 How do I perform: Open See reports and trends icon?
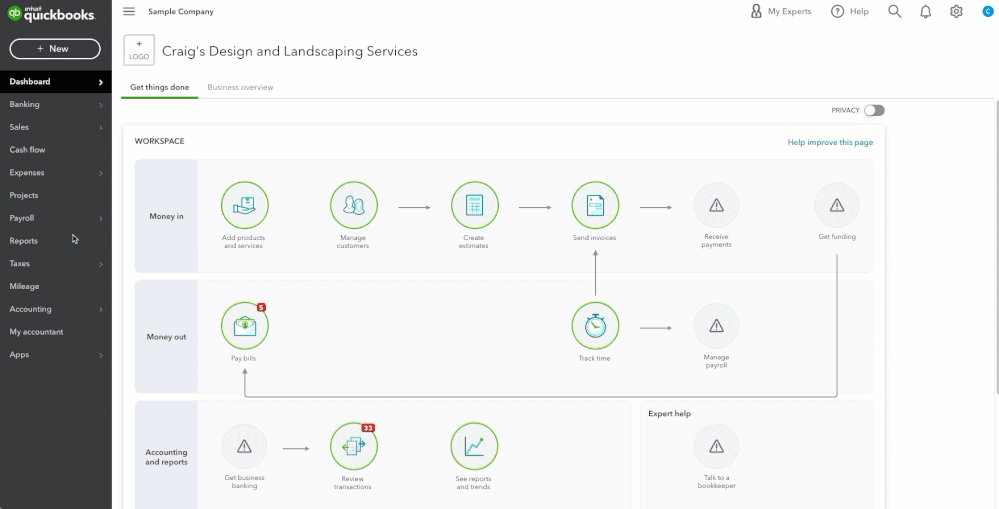tap(474, 446)
